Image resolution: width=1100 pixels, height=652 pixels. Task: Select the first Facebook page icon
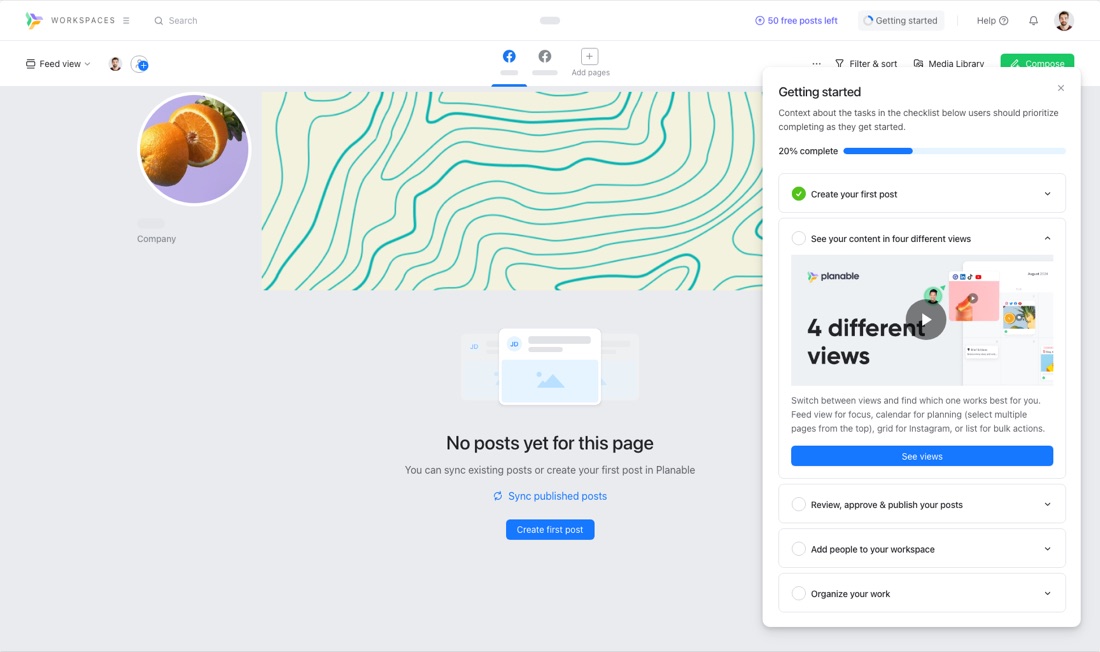pos(509,56)
